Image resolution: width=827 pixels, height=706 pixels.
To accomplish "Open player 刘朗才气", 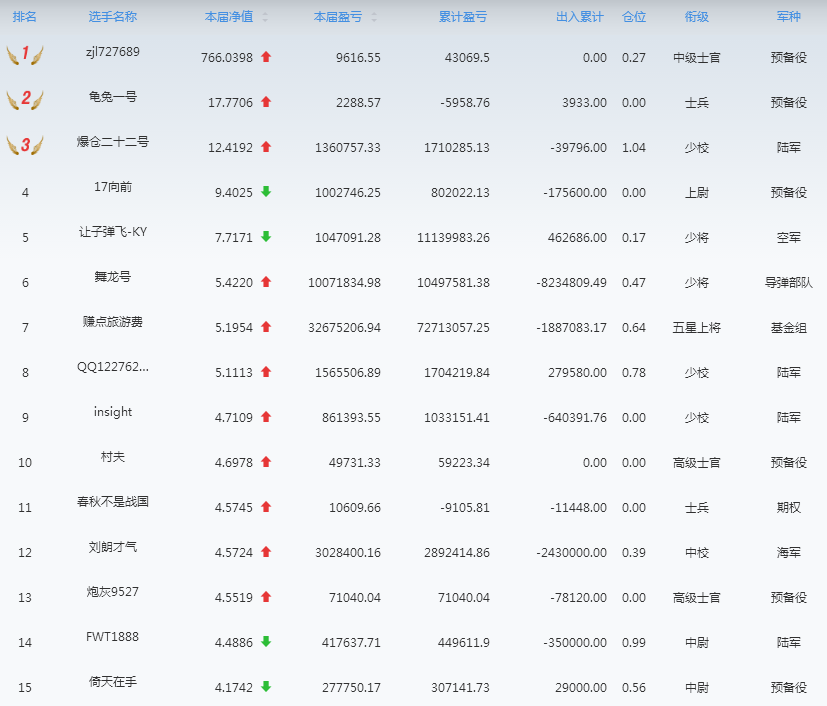I will [x=113, y=547].
